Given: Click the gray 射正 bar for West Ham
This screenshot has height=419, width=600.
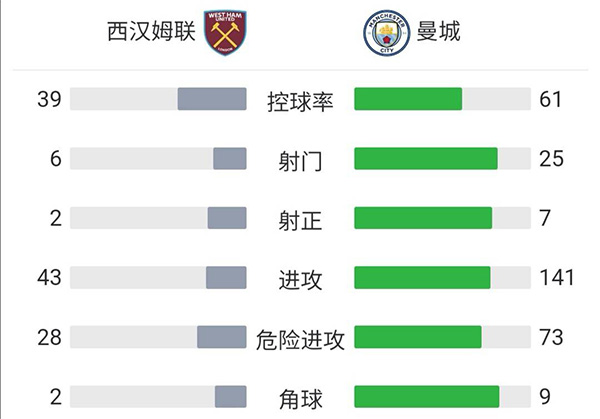Looking at the screenshot, I should 227,218.
